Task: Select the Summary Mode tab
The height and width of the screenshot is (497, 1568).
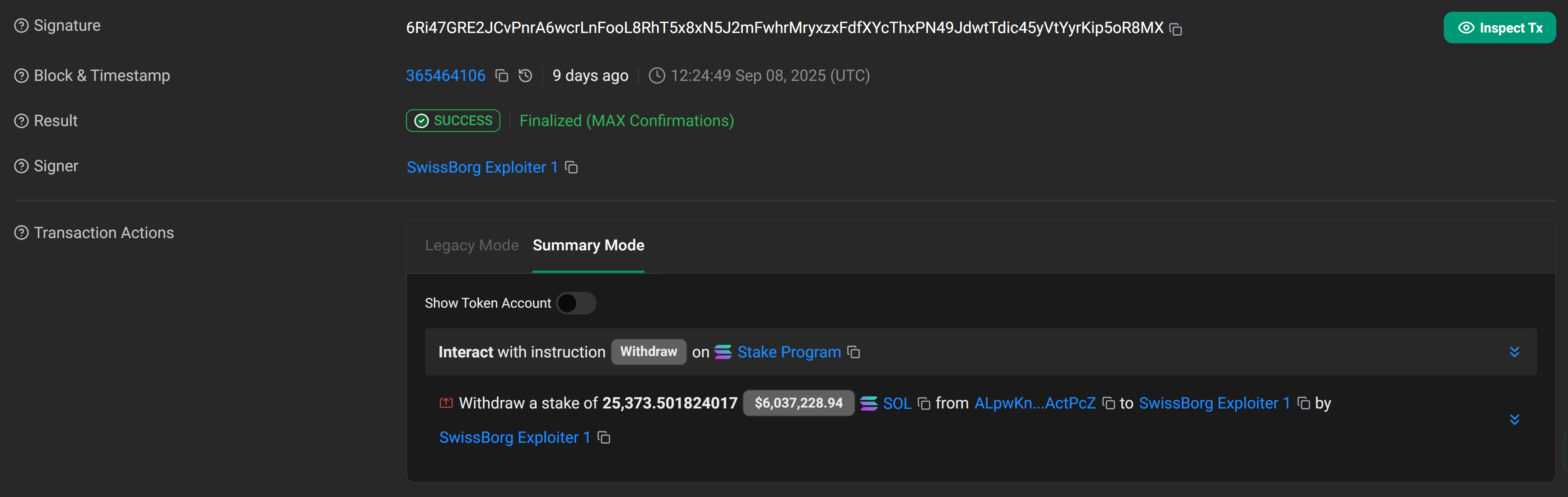Action: [x=588, y=245]
